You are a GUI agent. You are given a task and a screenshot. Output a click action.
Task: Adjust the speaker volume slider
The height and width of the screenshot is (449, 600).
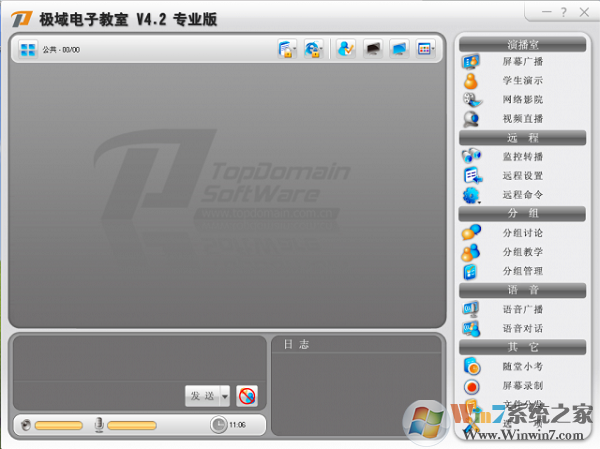coord(59,425)
